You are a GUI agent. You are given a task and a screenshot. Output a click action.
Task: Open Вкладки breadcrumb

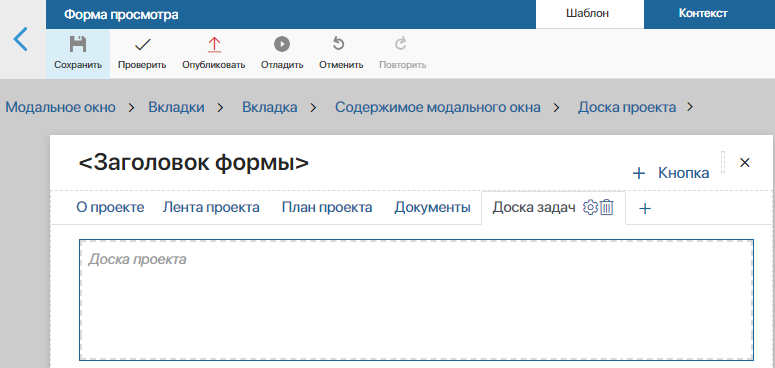point(176,107)
